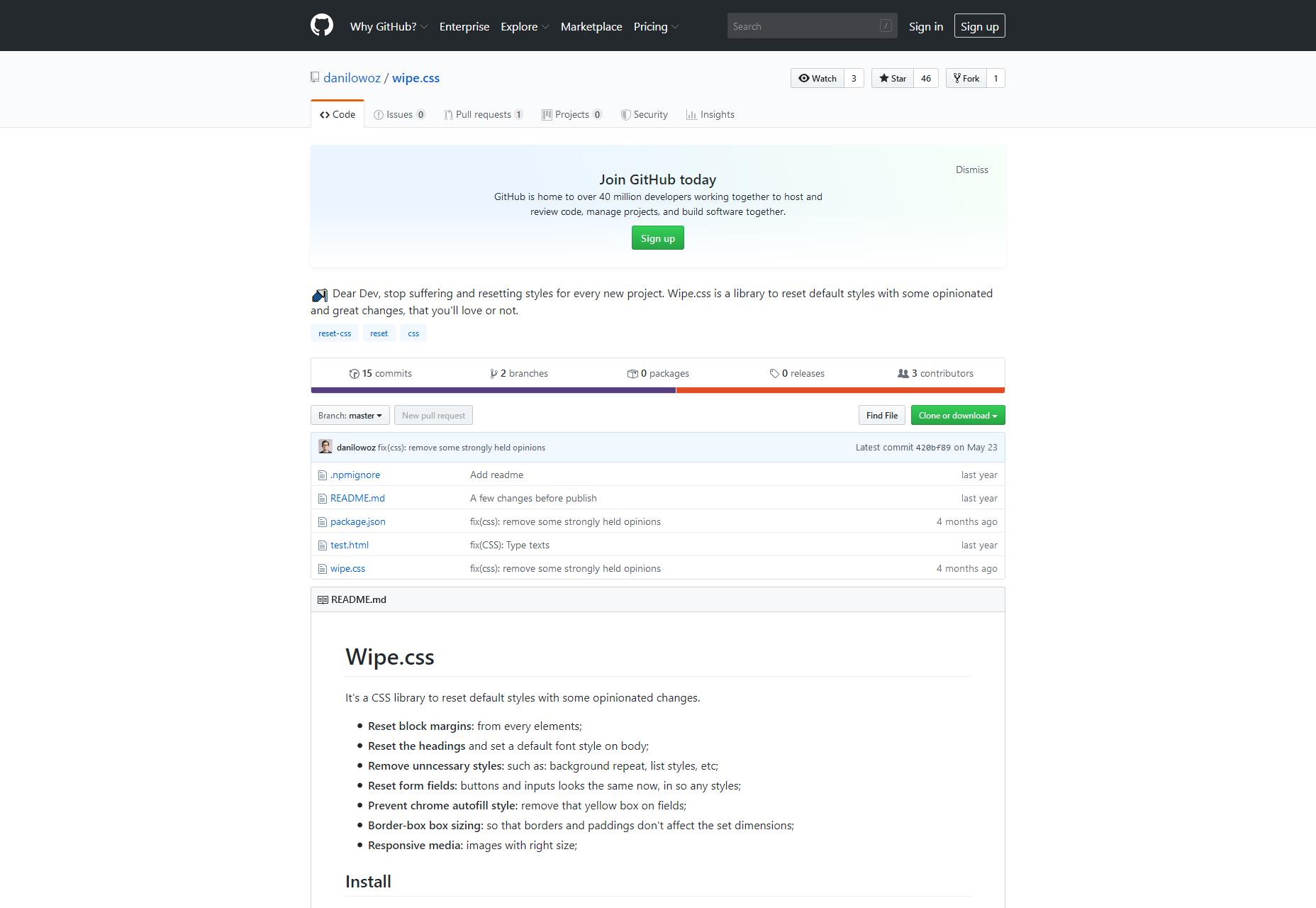Click the commits history icon
The height and width of the screenshot is (908, 1316).
tap(354, 374)
